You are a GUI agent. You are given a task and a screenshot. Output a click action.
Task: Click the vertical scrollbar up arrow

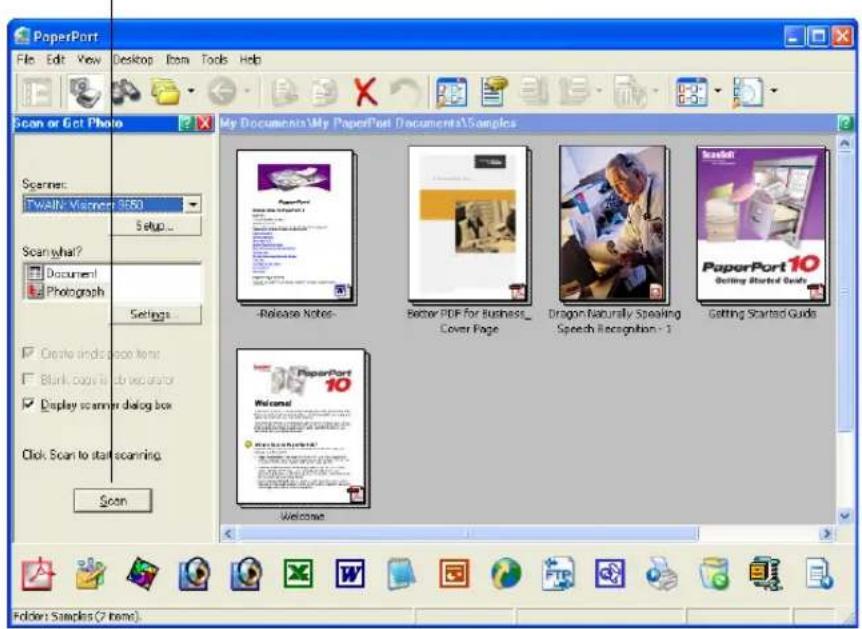(845, 143)
